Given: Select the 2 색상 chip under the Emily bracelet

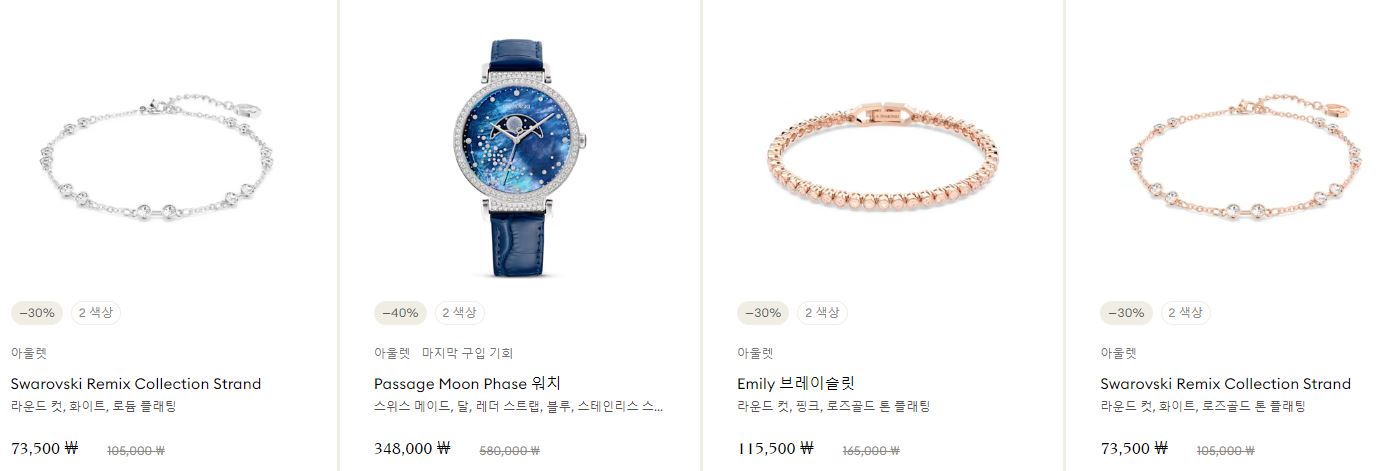Looking at the screenshot, I should [x=822, y=313].
